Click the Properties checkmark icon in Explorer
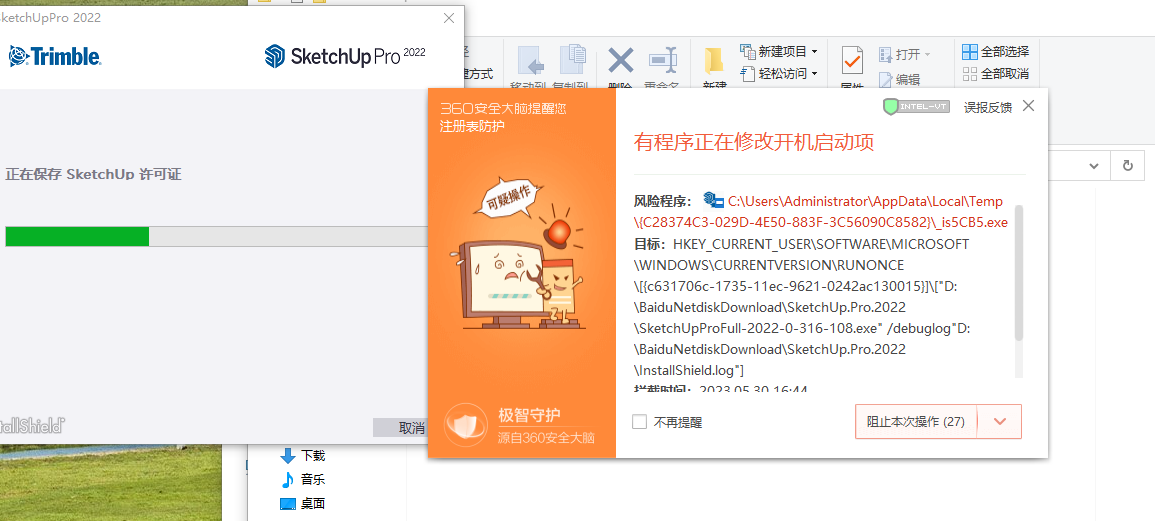 (x=852, y=60)
